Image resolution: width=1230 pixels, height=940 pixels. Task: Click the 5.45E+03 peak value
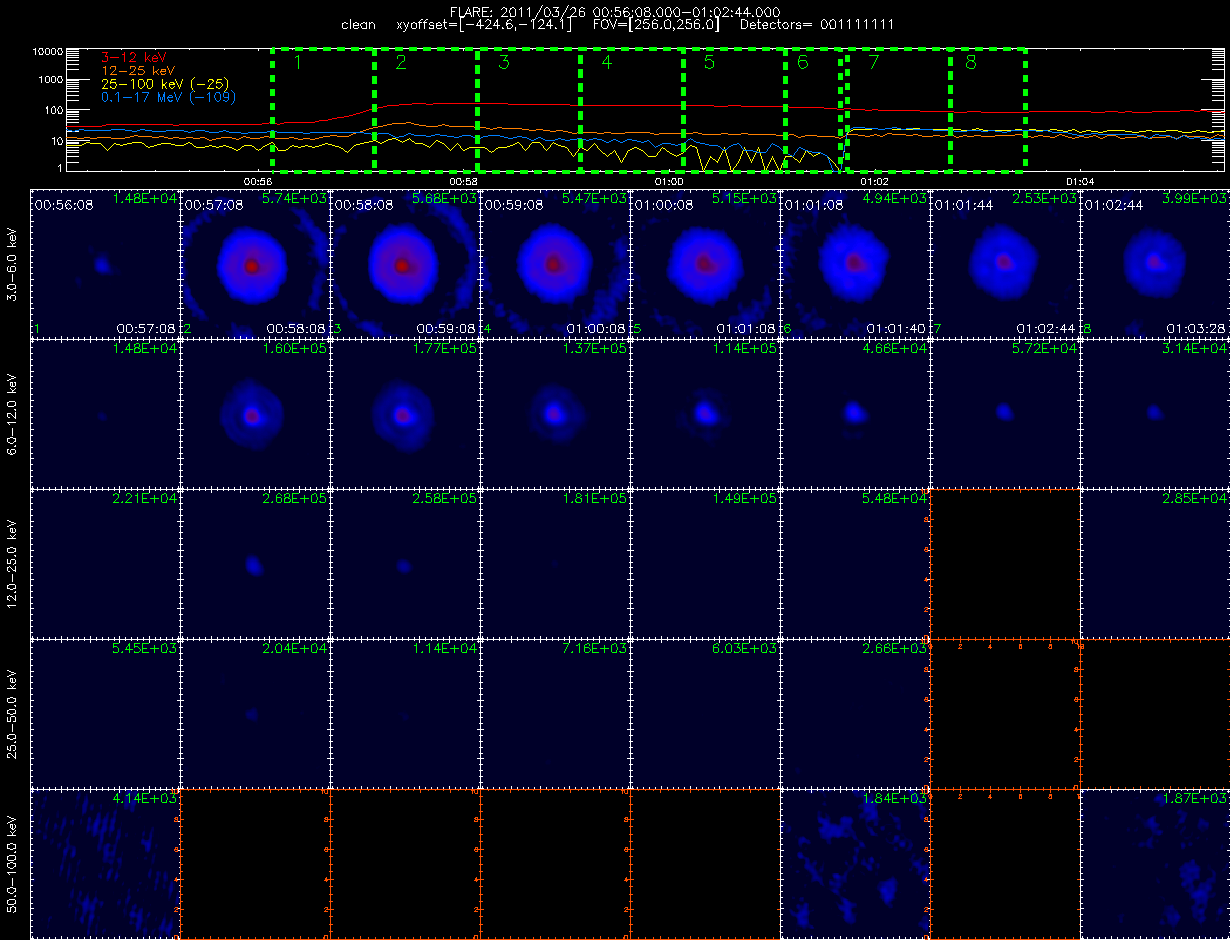tap(145, 648)
